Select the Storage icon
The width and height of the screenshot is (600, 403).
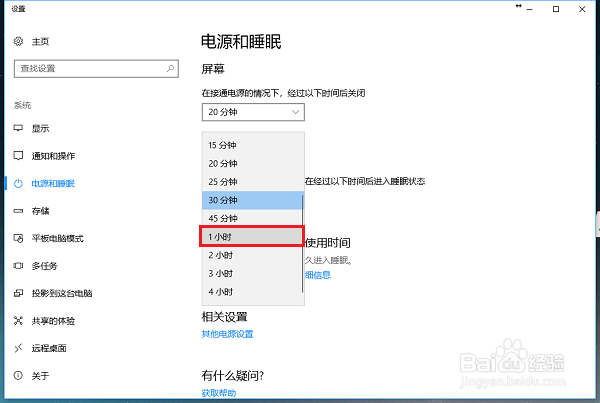[x=18, y=210]
